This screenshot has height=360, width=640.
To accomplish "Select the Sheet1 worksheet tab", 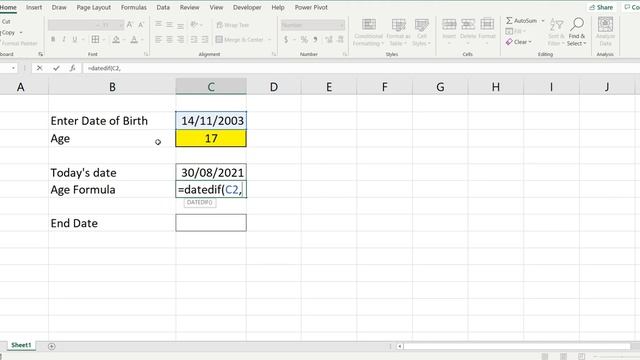I will (21, 345).
